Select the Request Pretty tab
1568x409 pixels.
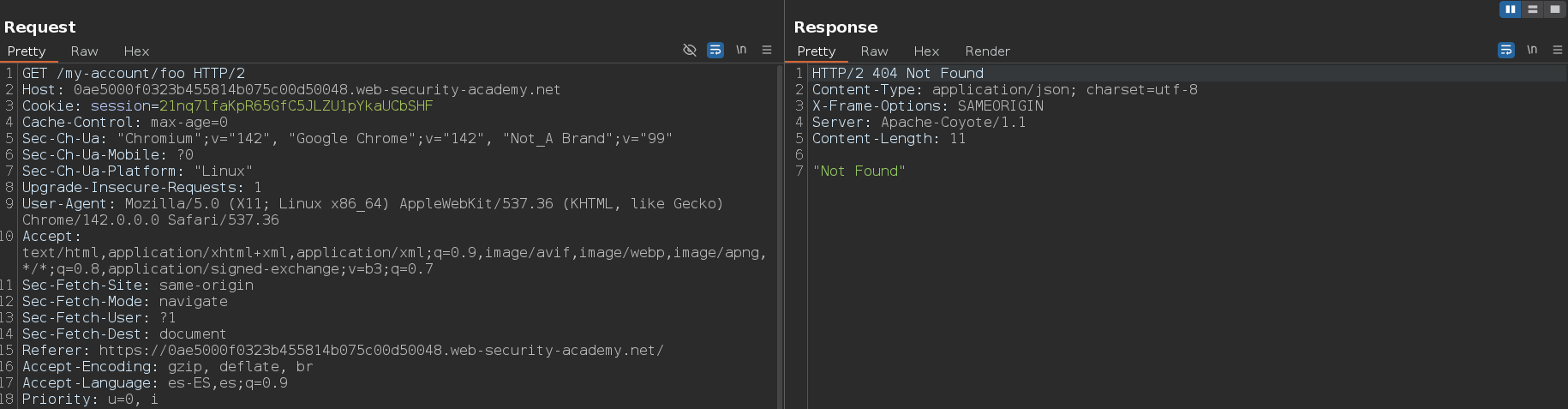[x=27, y=51]
